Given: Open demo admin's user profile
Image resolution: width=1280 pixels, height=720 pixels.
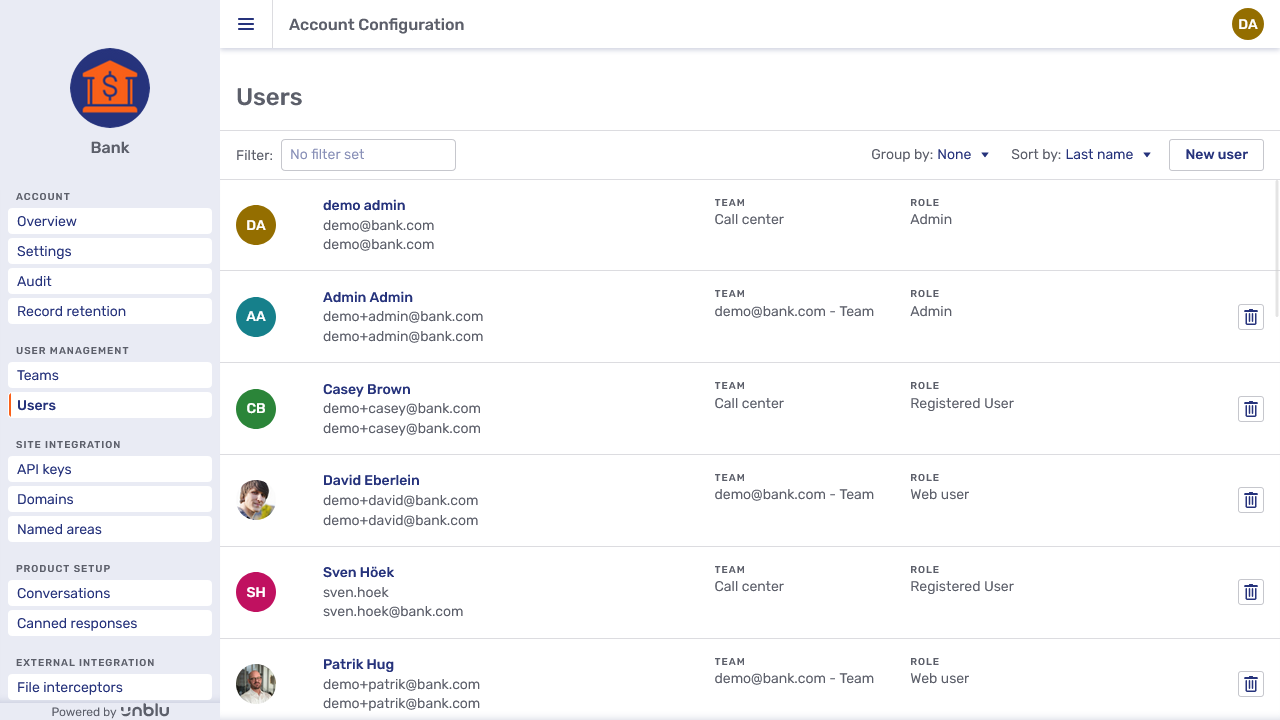Looking at the screenshot, I should [363, 205].
